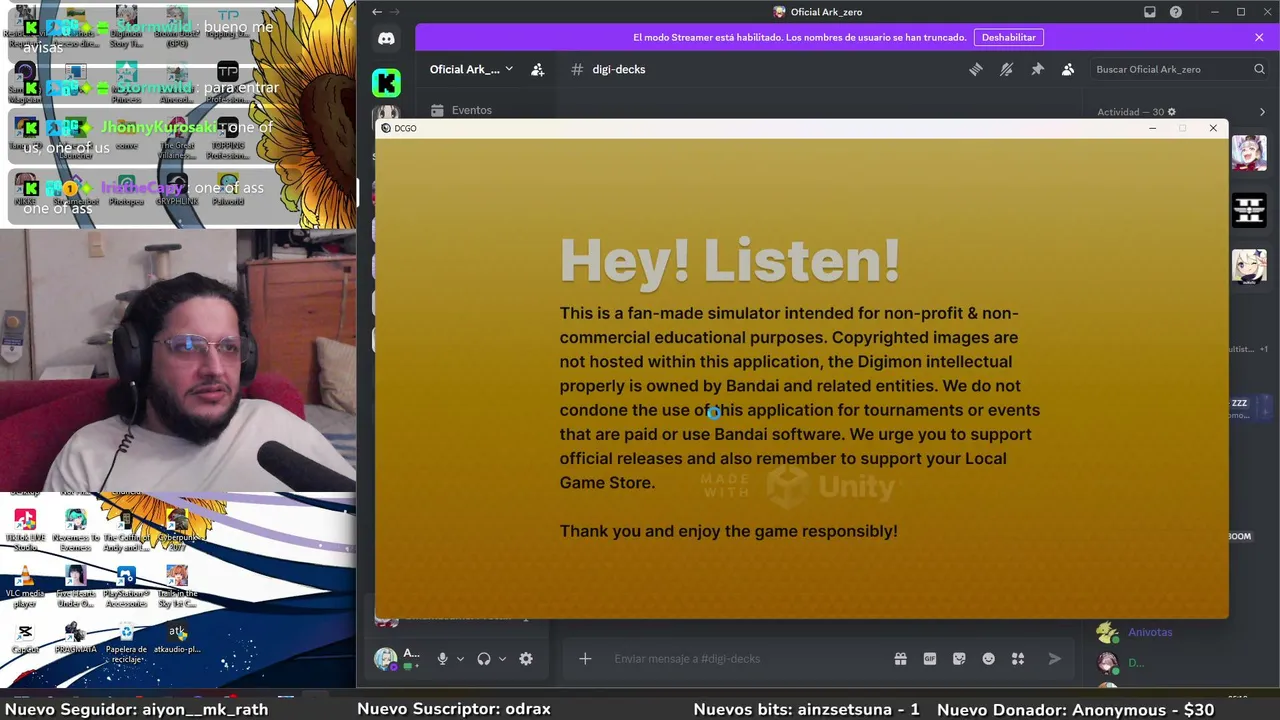Open CapCut desktop shortcut
The image size is (1280, 720).
click(25, 638)
